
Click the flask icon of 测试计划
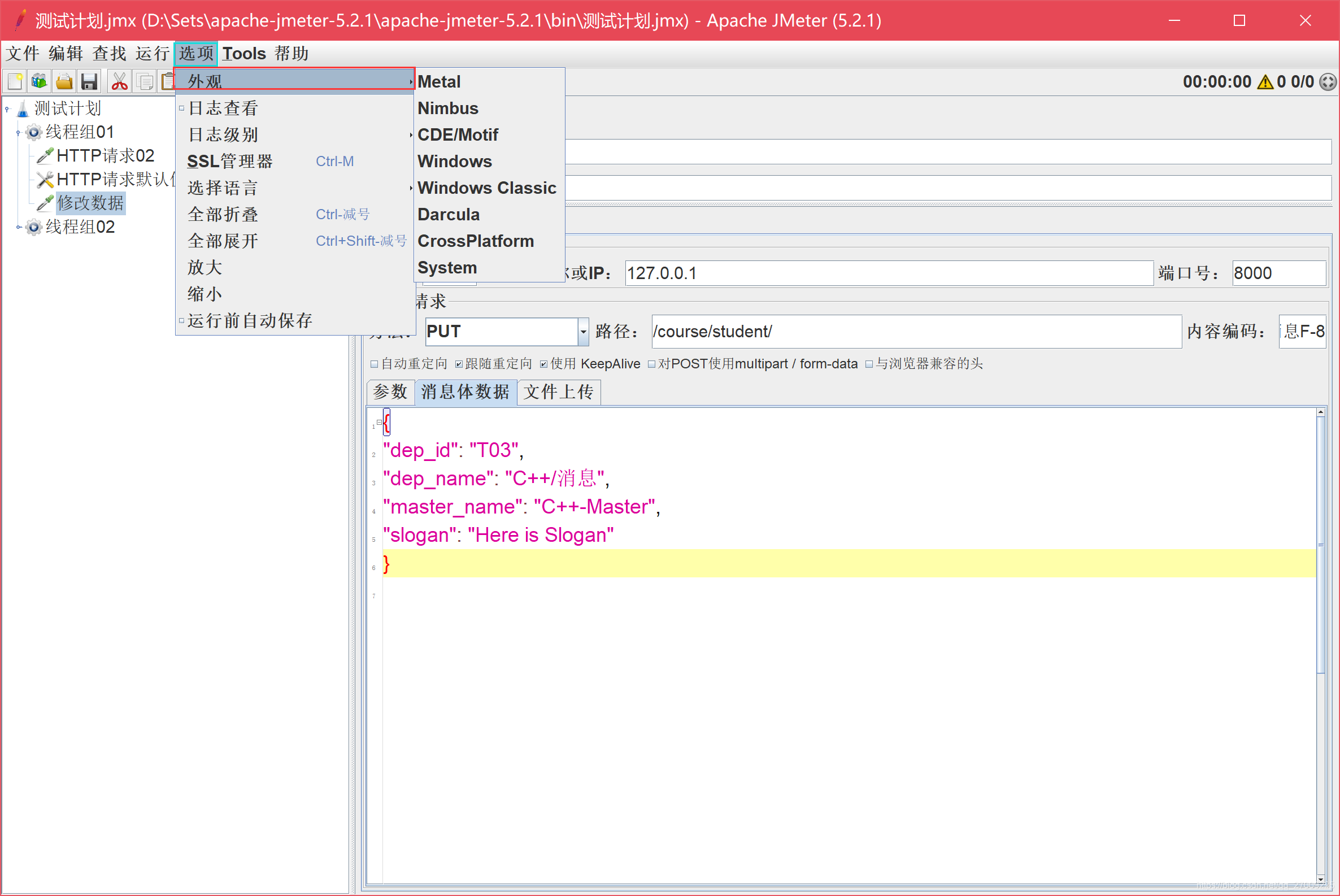pos(23,108)
